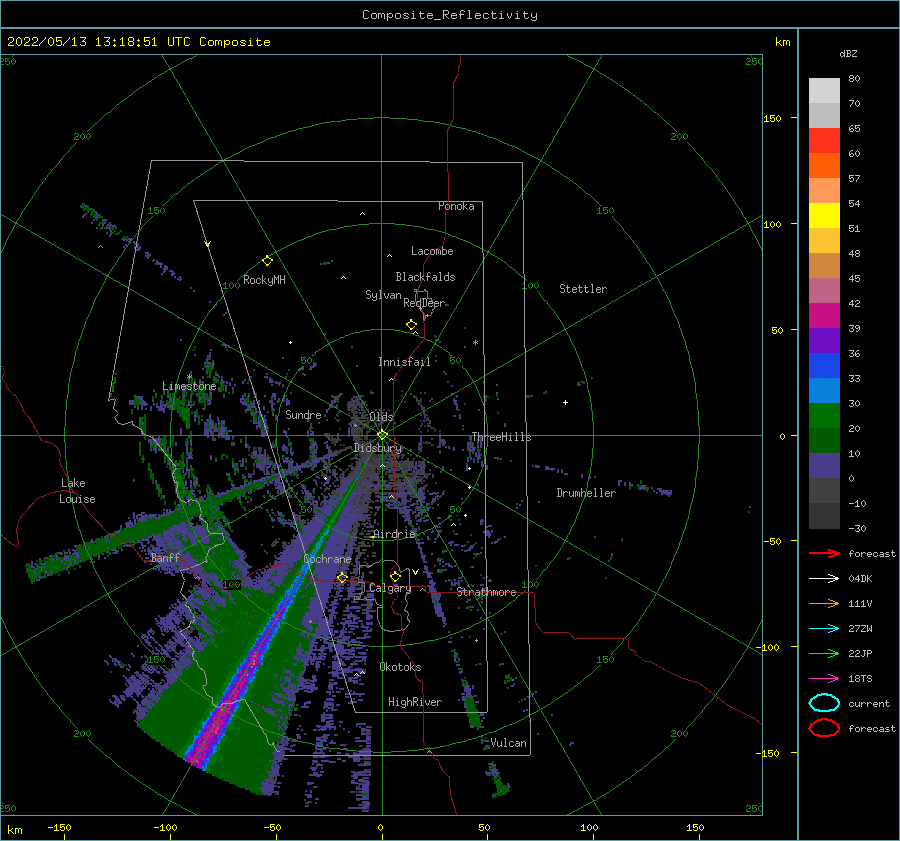Click the yellow km label at top right
This screenshot has width=900, height=841.
pyautogui.click(x=782, y=42)
